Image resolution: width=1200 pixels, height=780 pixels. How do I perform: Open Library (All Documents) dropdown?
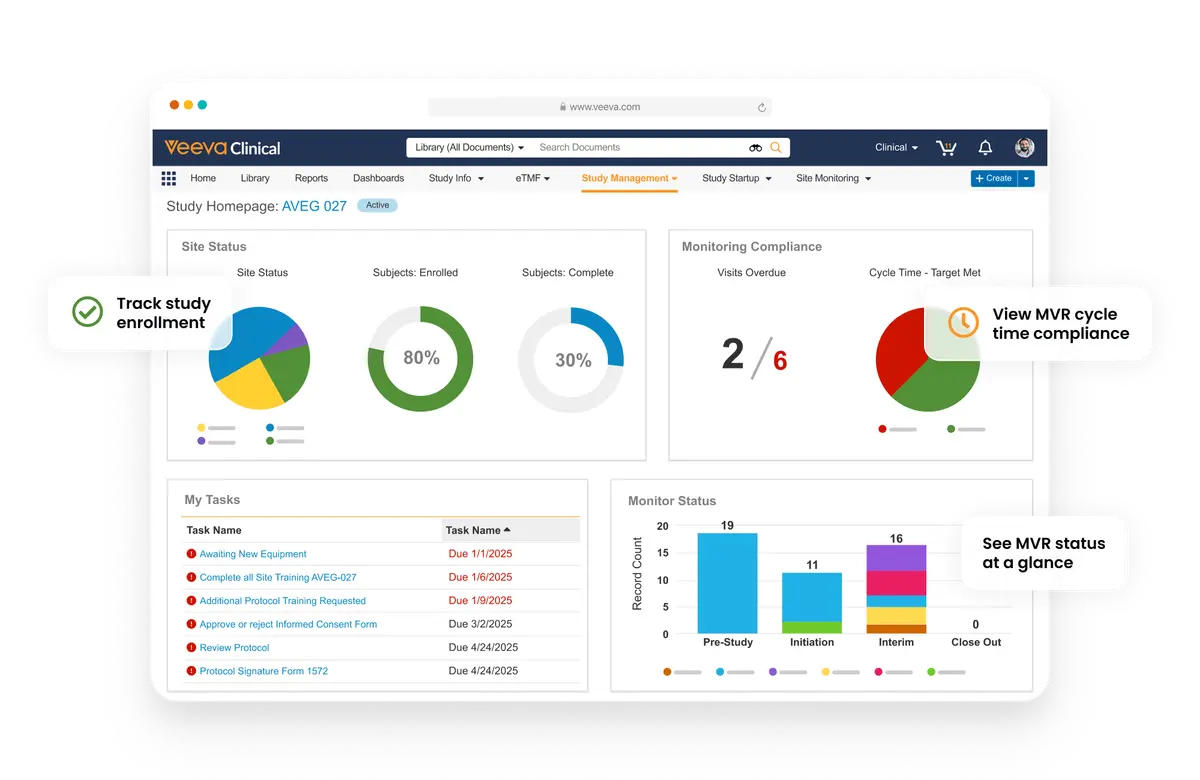pyautogui.click(x=469, y=147)
